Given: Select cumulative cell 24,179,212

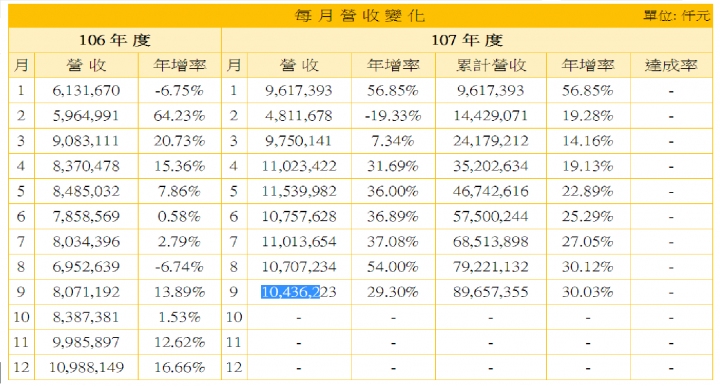Looking at the screenshot, I should click(x=491, y=141).
